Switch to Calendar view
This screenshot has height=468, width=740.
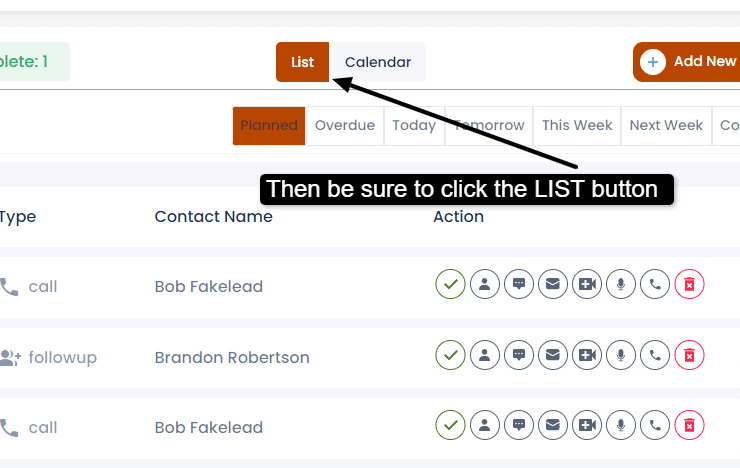(378, 62)
